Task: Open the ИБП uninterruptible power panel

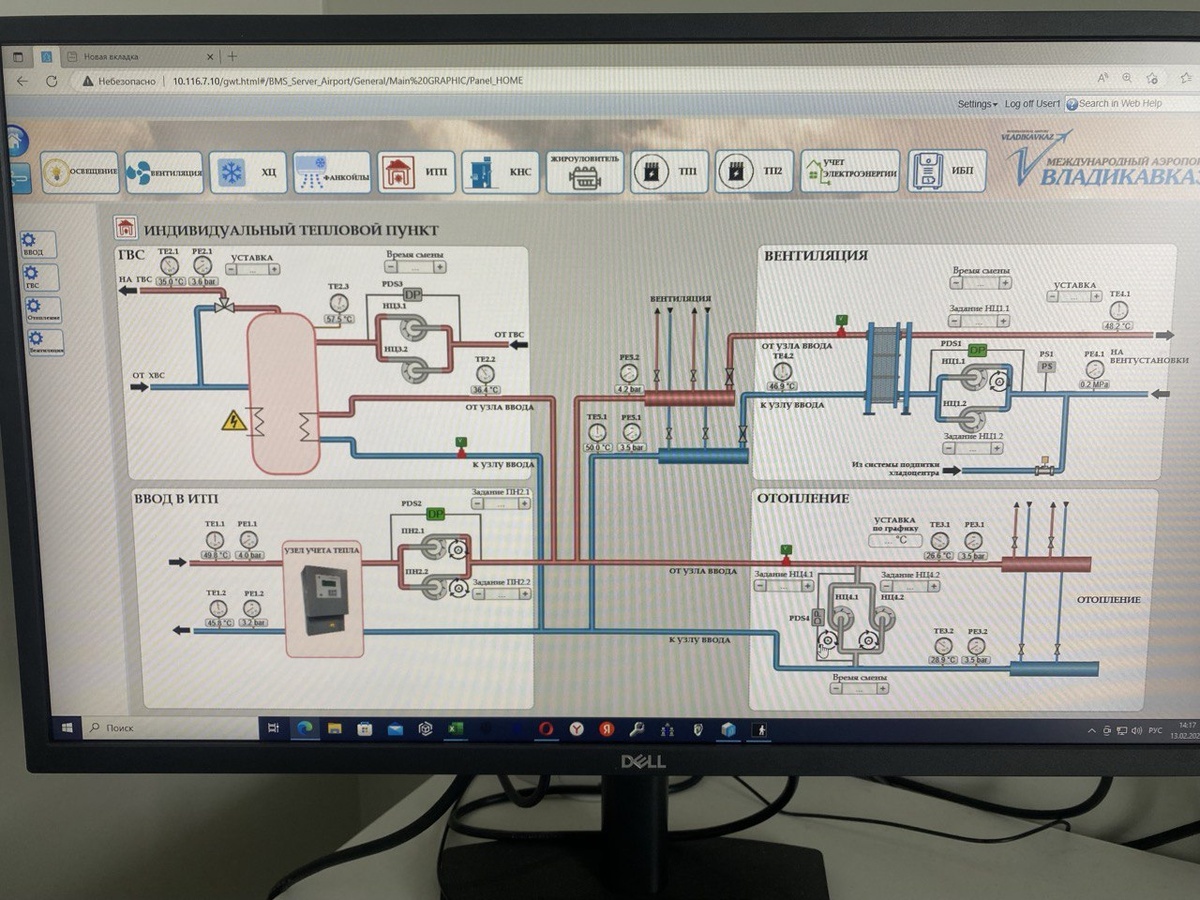Action: click(946, 171)
